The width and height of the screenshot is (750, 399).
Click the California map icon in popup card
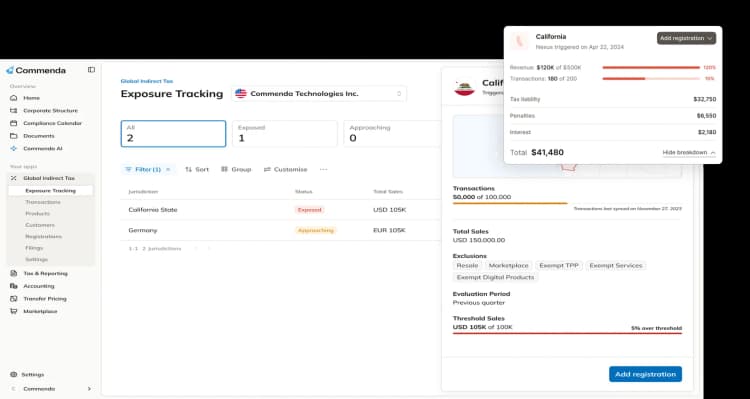(519, 41)
